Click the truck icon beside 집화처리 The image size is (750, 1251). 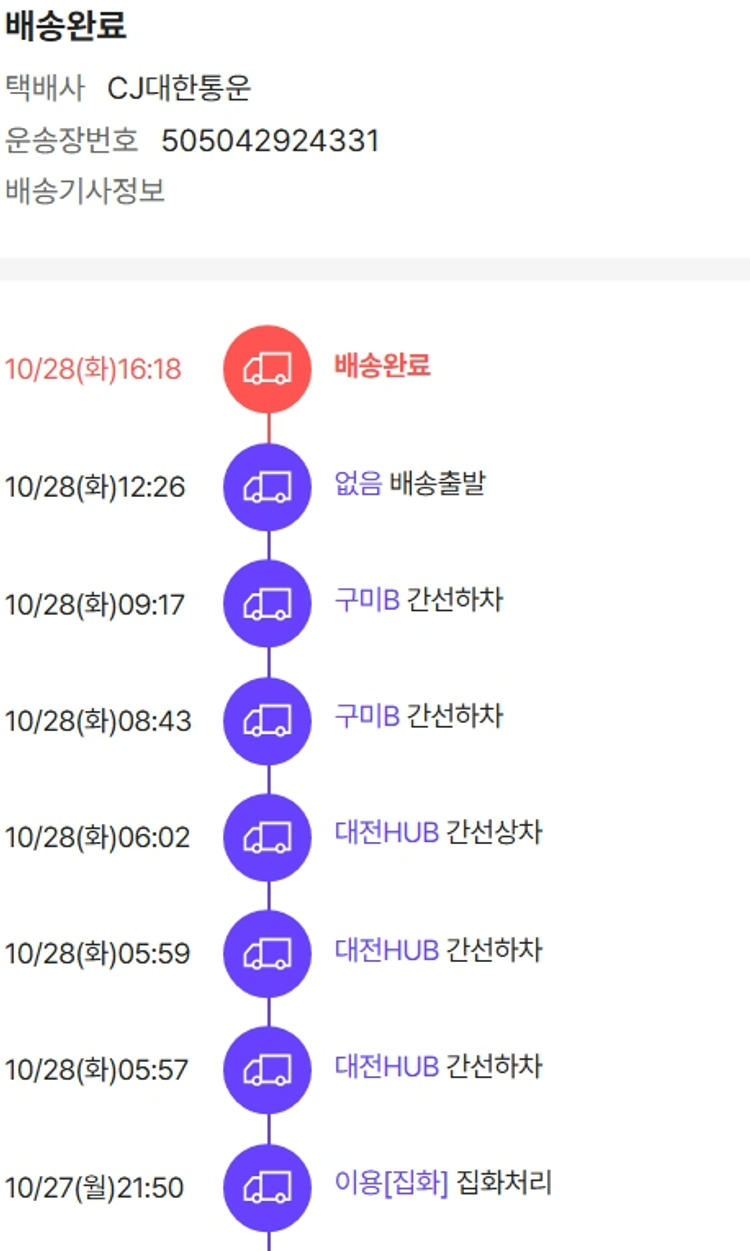267,1188
